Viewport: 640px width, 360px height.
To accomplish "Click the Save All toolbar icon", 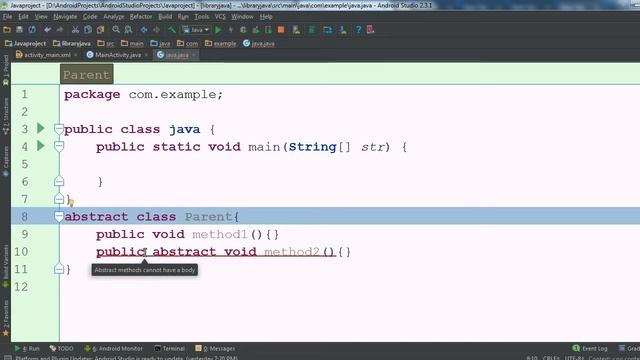I will coord(19,30).
